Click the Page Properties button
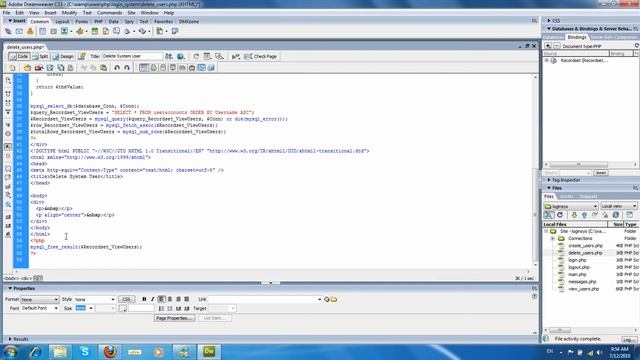Screen dimensions: 640x360 tap(174, 318)
